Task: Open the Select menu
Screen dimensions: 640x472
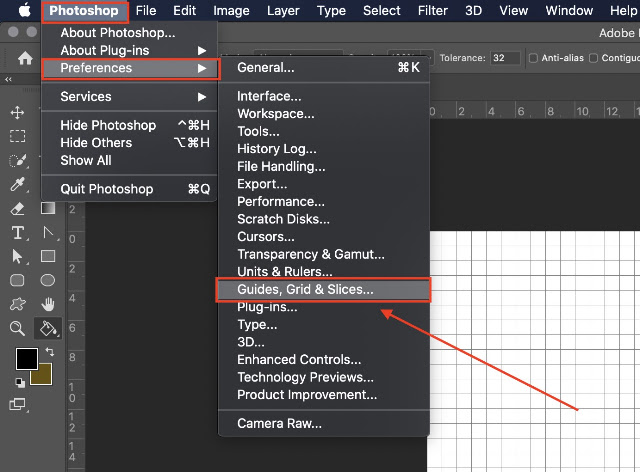Action: tap(382, 11)
